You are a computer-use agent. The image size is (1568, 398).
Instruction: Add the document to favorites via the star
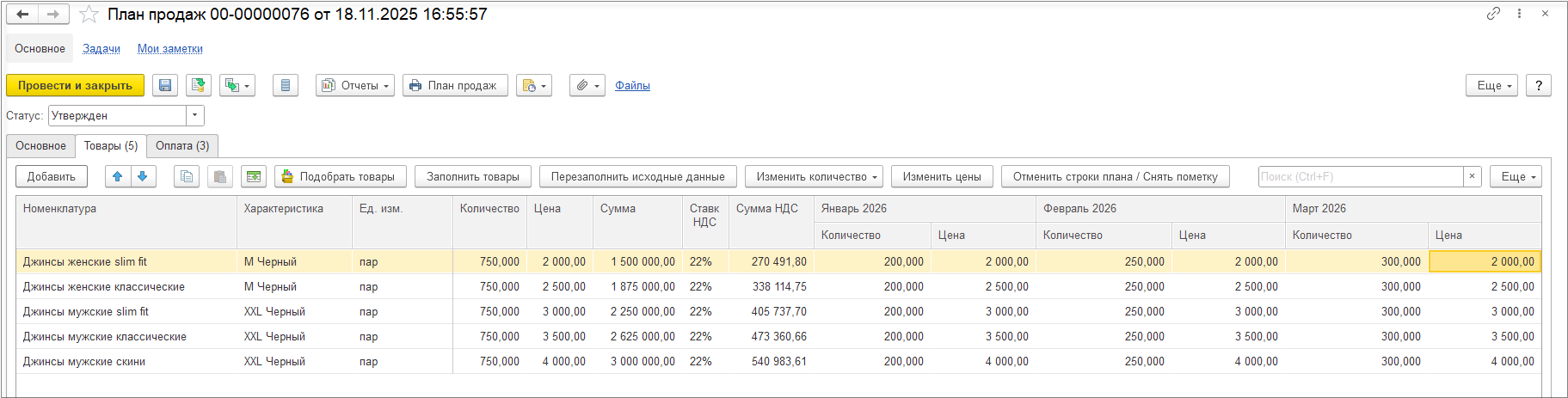pyautogui.click(x=89, y=15)
